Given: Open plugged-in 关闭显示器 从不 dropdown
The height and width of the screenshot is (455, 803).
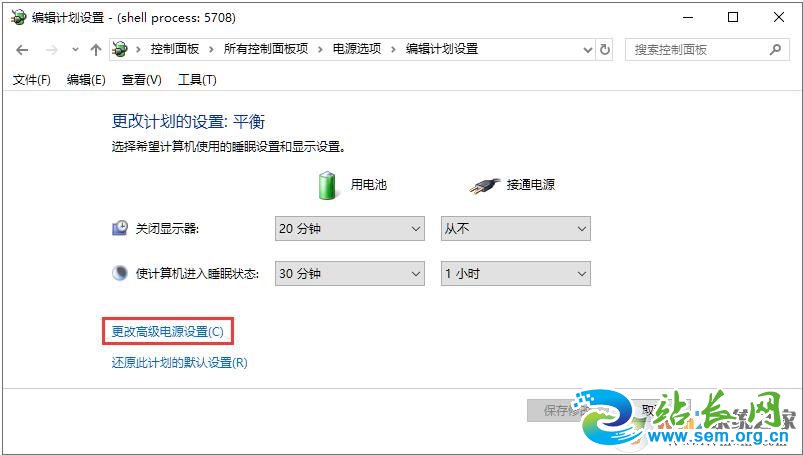Looking at the screenshot, I should [516, 229].
